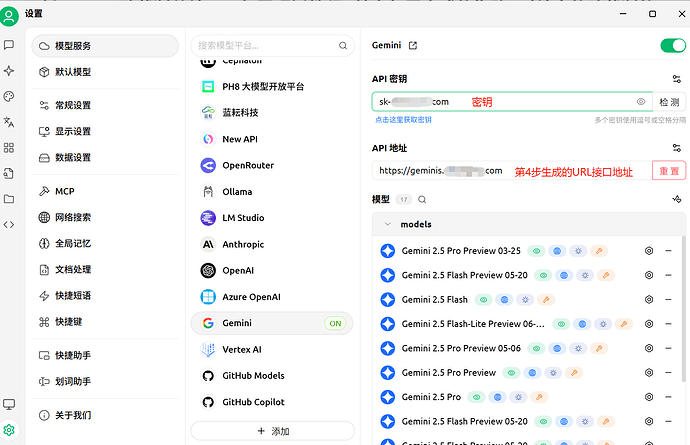Click the 重置 reset address button

click(x=669, y=171)
